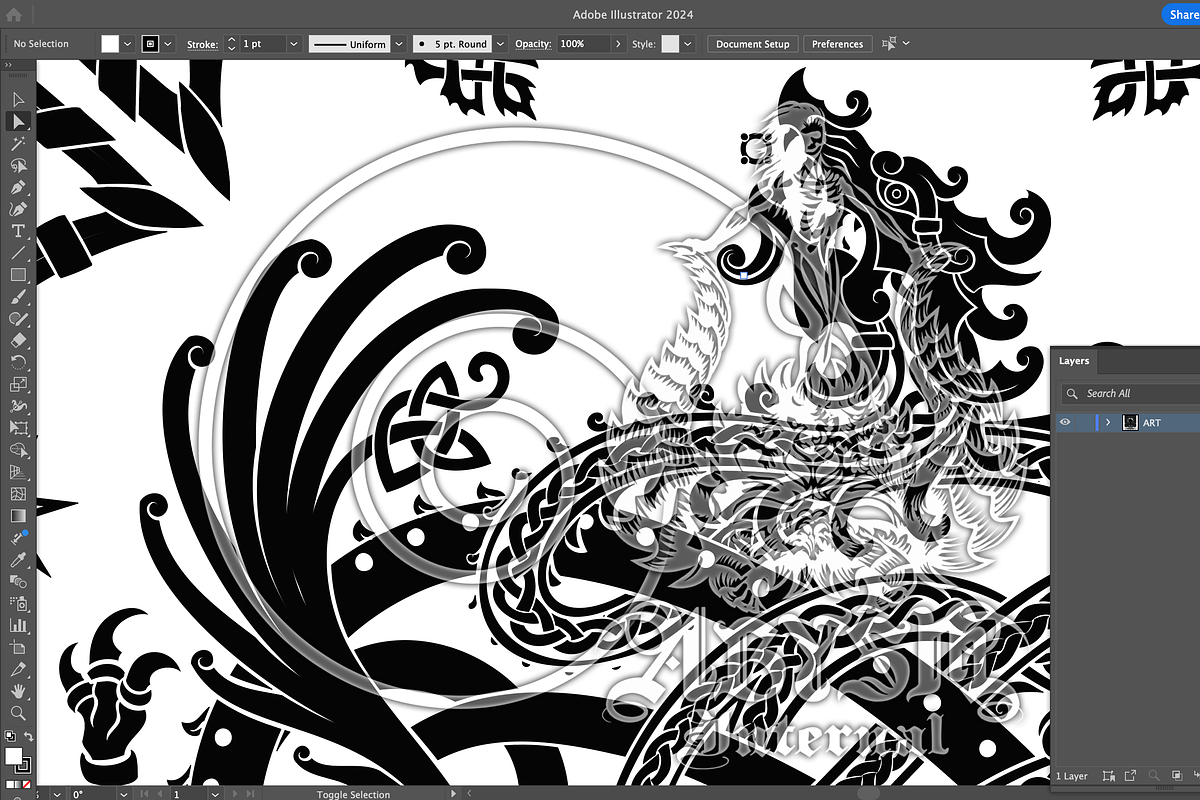Click the Default Fill and Stroke icon
The width and height of the screenshot is (1200, 800).
(x=9, y=737)
